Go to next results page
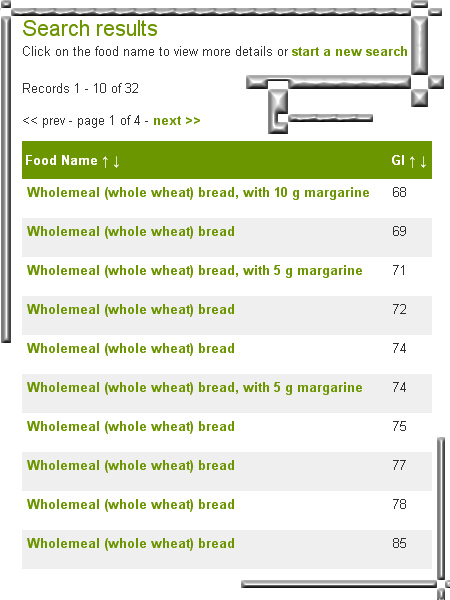The image size is (450, 600). [x=177, y=121]
